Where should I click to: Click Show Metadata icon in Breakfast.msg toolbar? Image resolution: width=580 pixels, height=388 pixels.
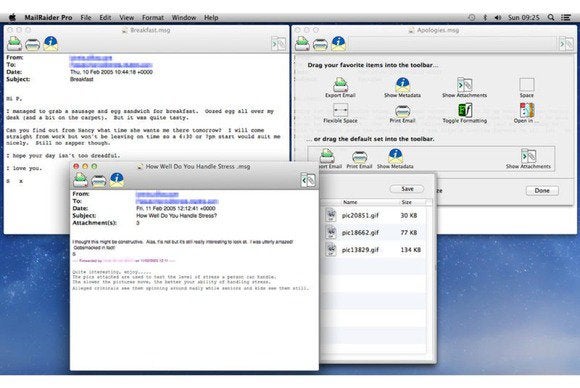tap(51, 44)
